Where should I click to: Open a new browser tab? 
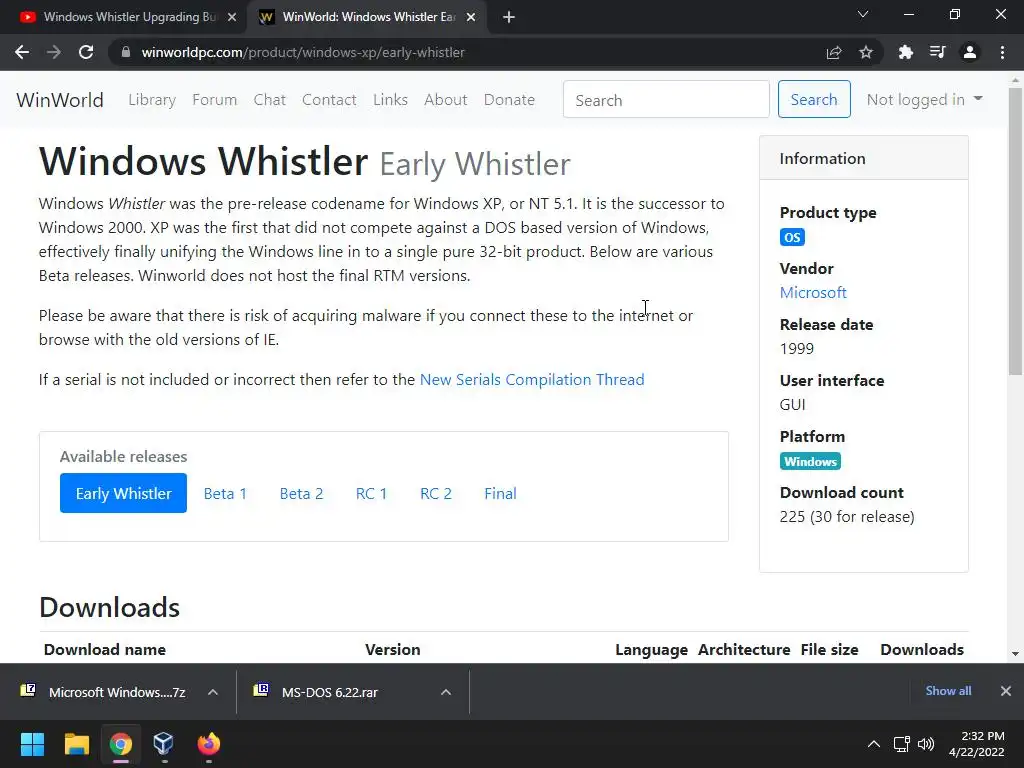point(509,17)
